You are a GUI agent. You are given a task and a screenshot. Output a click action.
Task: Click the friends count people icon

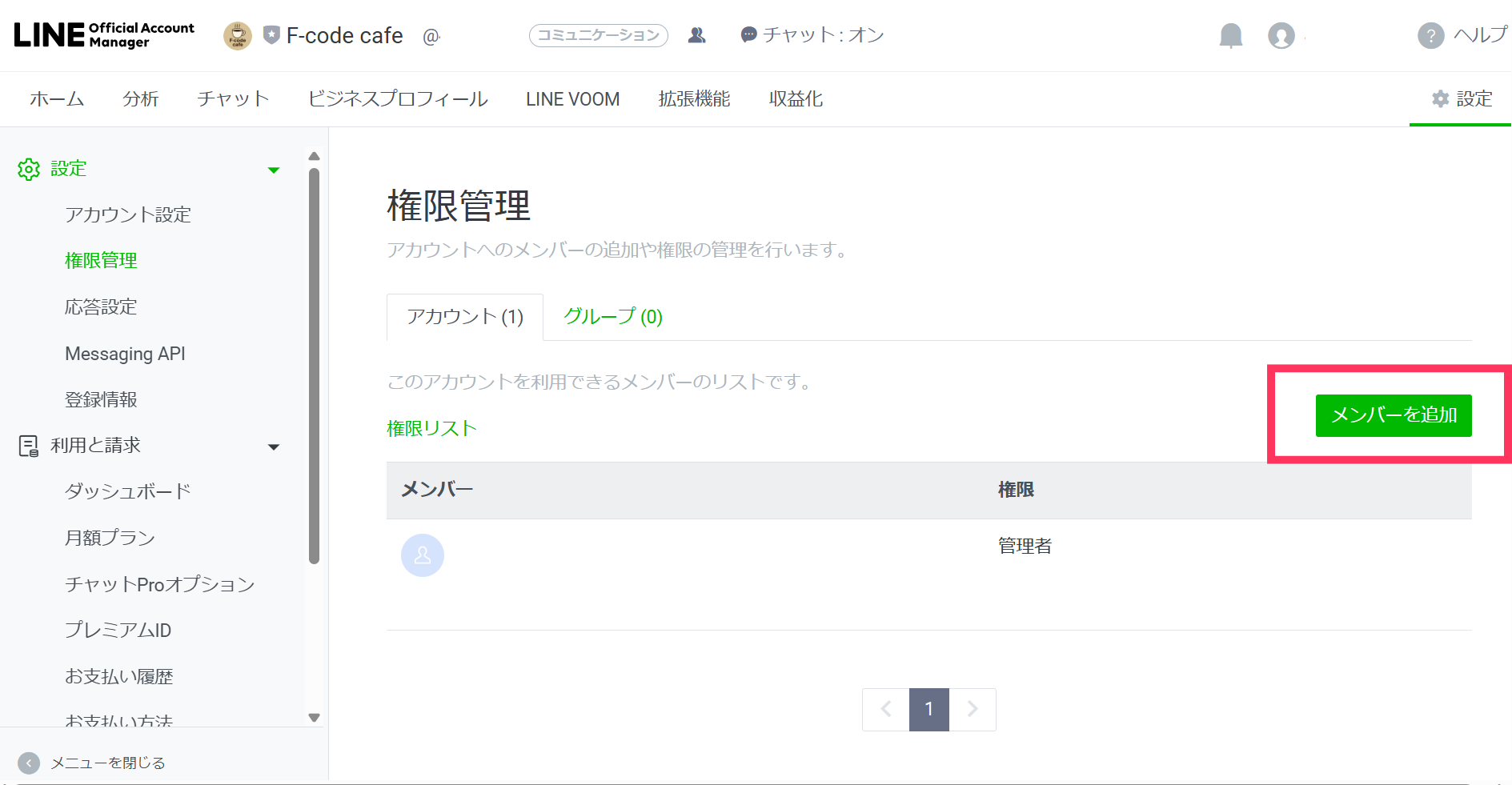(697, 35)
